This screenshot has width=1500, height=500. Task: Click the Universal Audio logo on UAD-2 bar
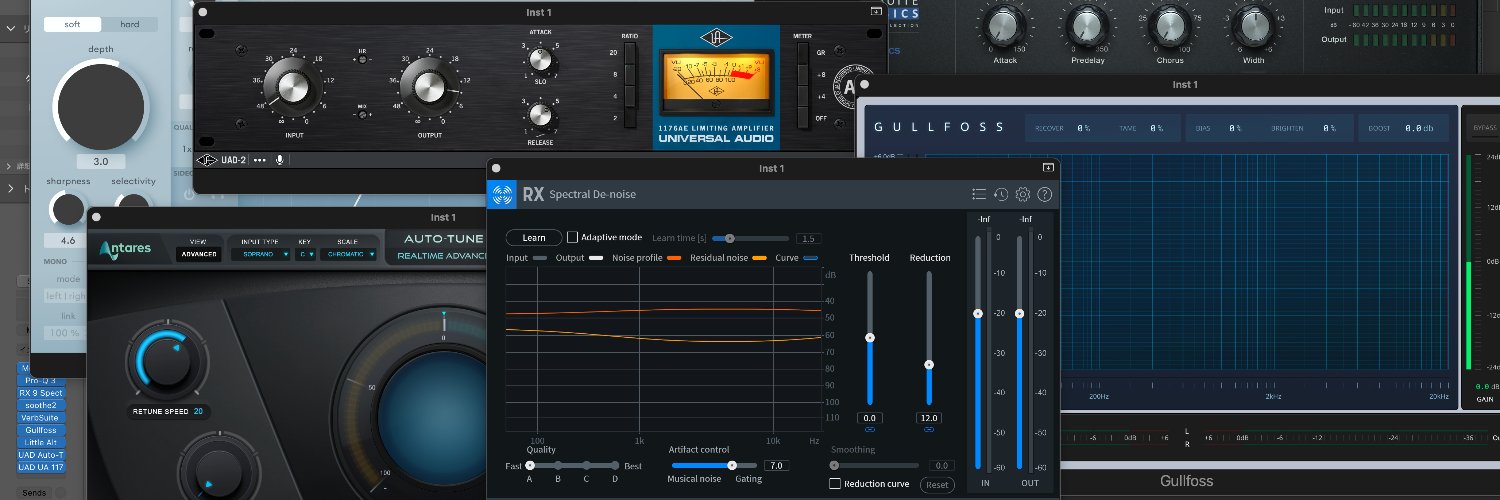(207, 159)
